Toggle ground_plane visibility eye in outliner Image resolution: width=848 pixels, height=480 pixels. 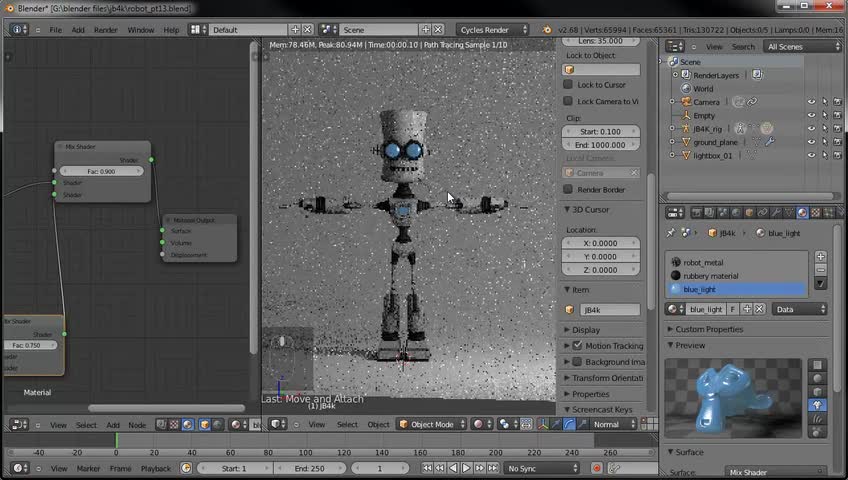point(811,142)
